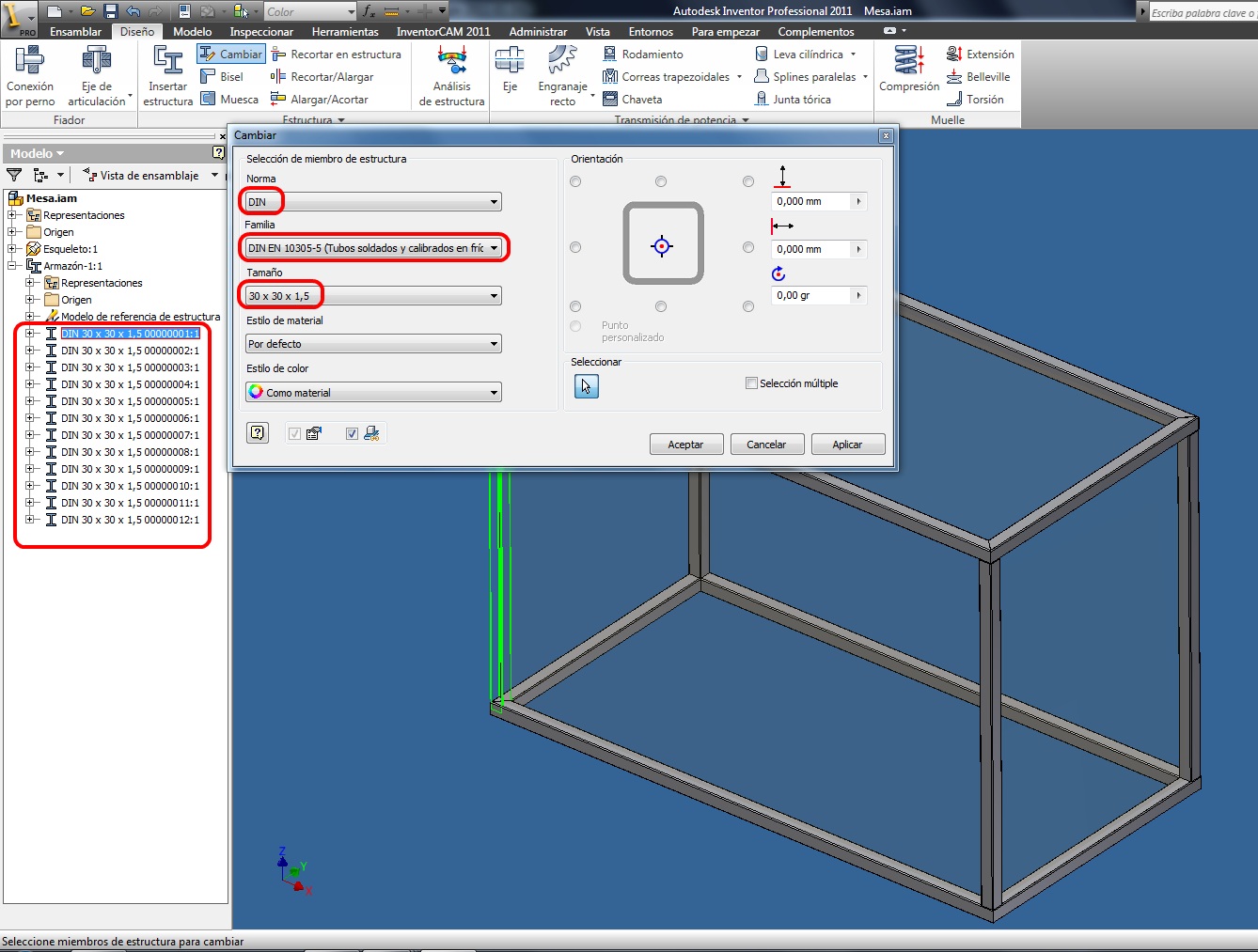Click the Torsión spring tool
This screenshot has height=952, width=1258.
tap(975, 100)
